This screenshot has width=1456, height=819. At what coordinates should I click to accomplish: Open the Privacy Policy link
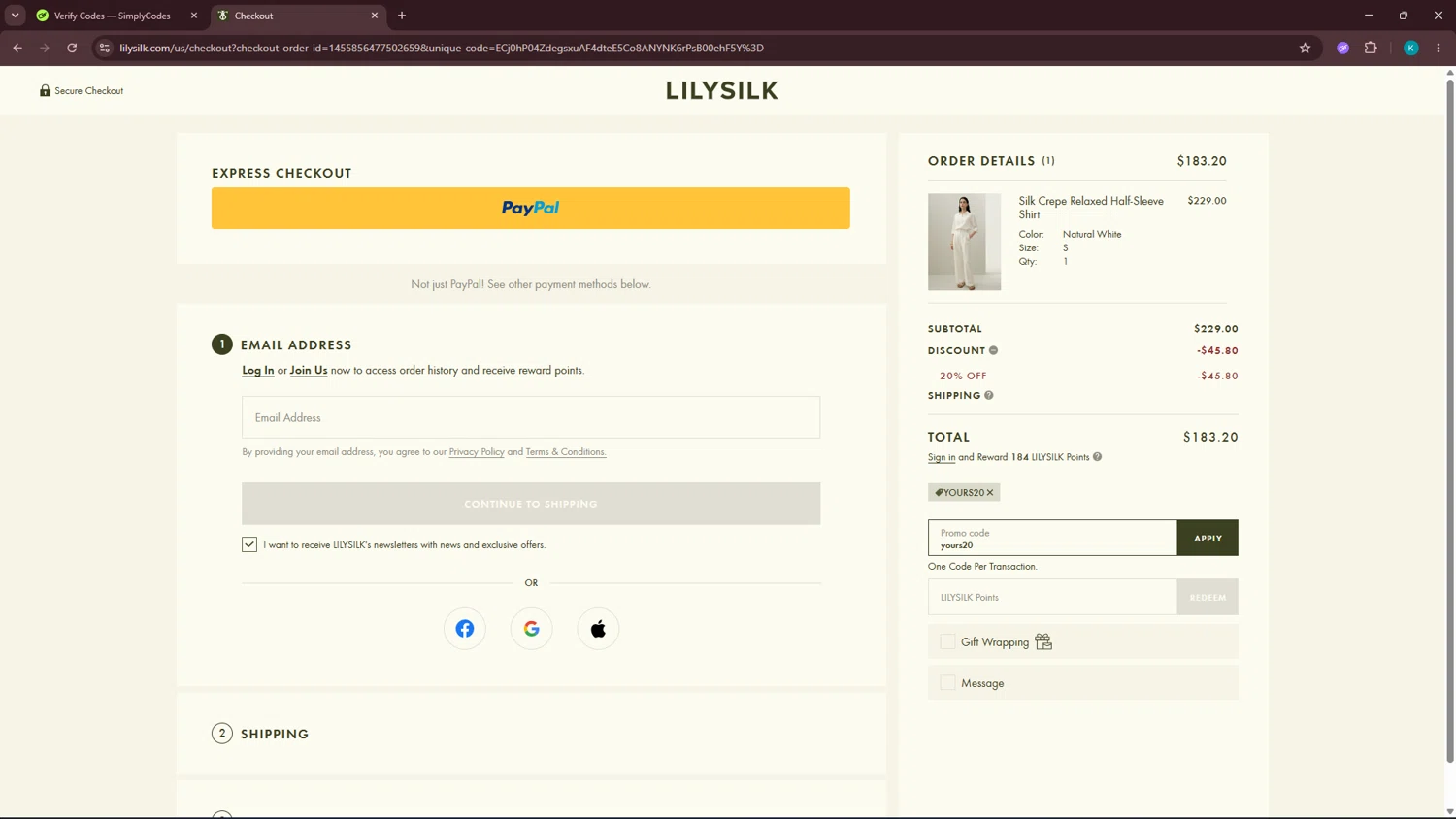click(x=477, y=452)
